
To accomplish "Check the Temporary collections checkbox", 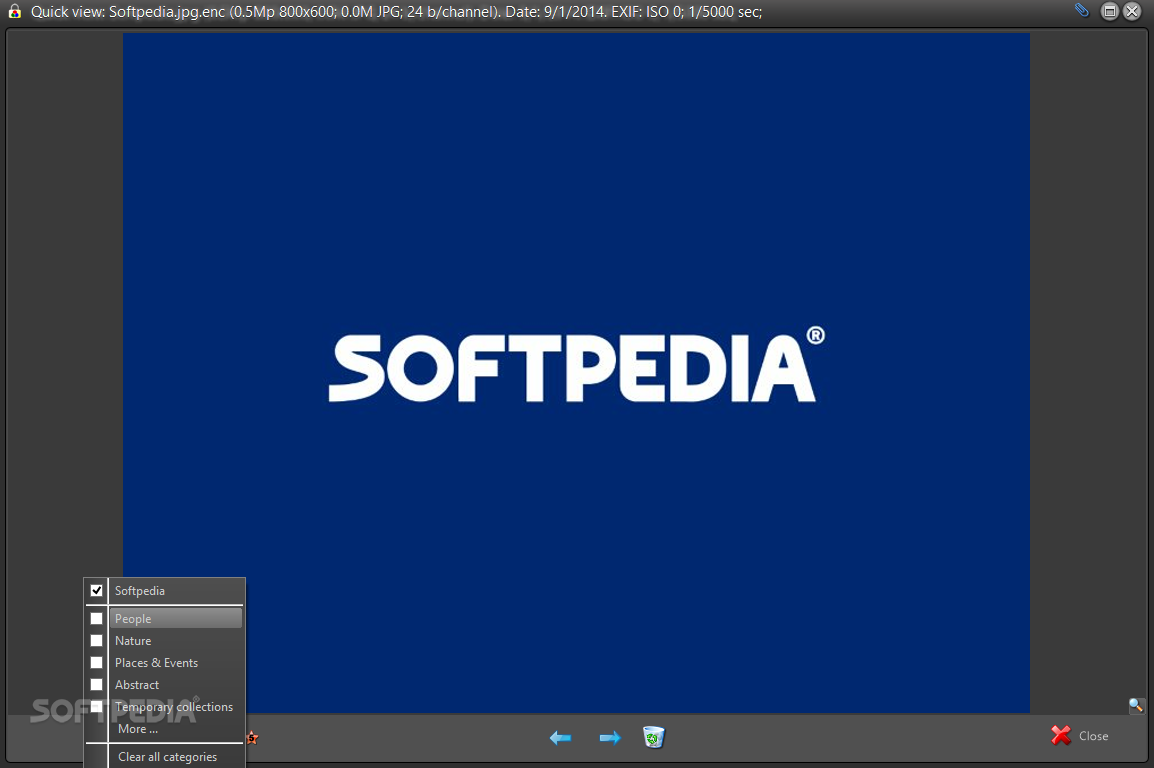I will (96, 706).
